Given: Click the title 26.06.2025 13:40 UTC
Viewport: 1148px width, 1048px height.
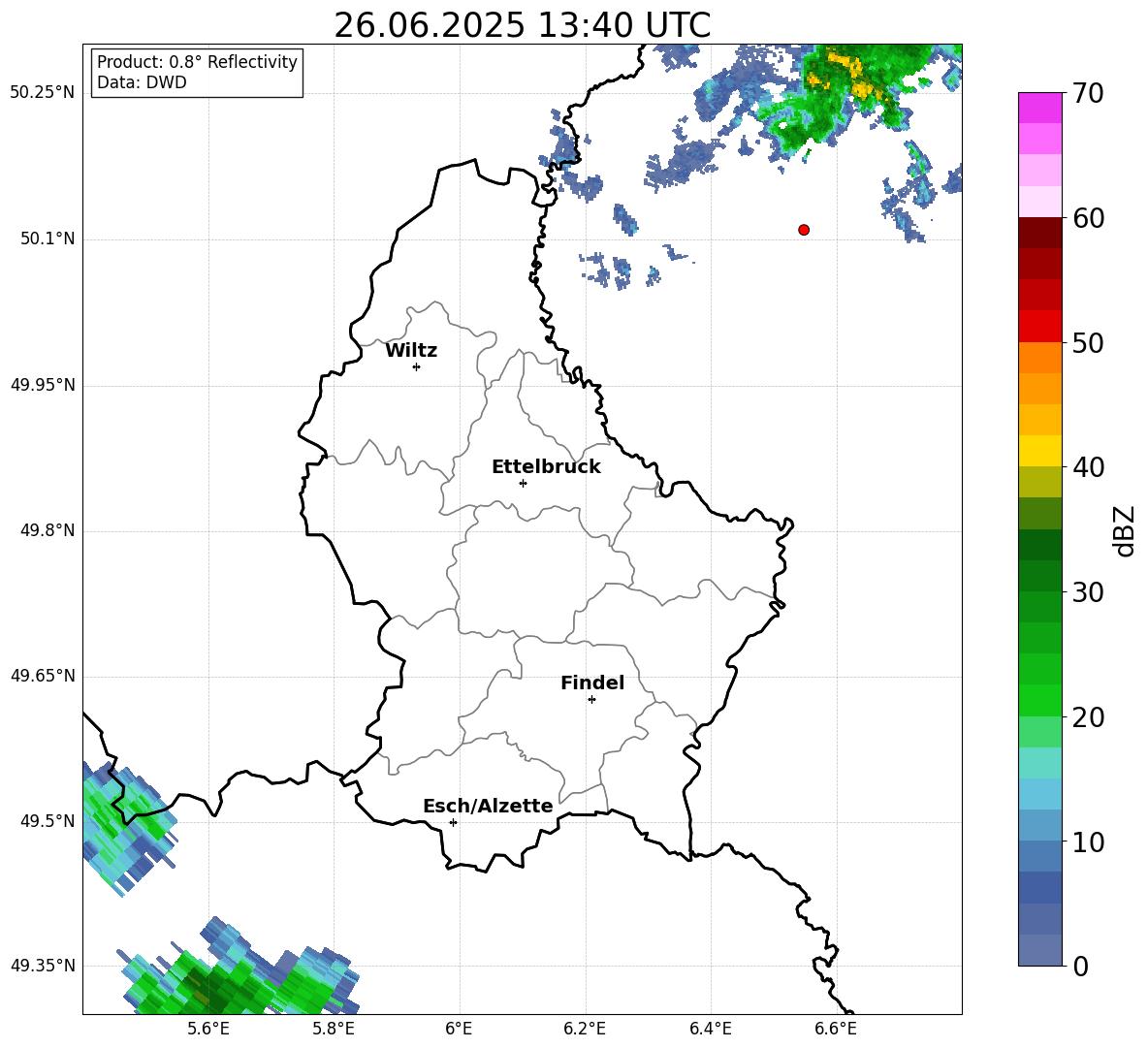Looking at the screenshot, I should (x=522, y=25).
